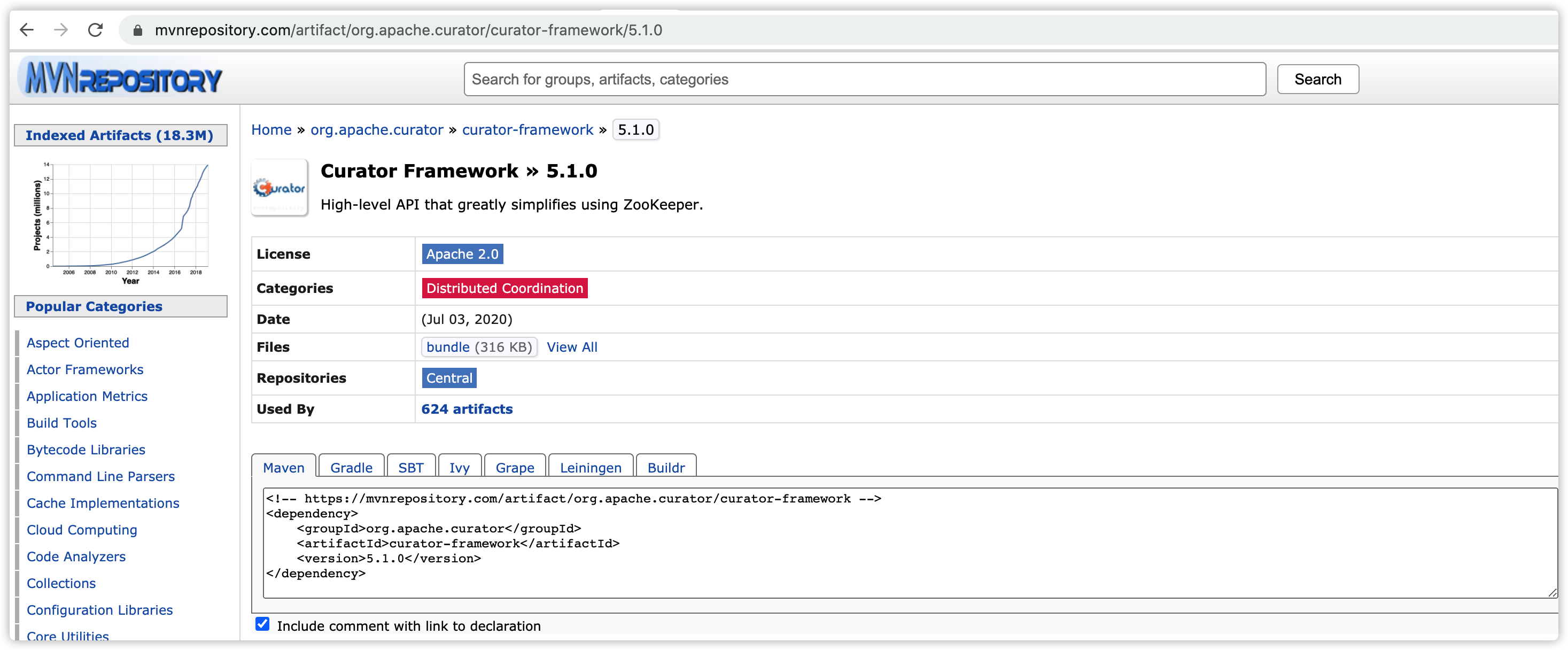Screen dimensions: 1568x650
Task: Open Aspect Oriented category
Action: 78,343
